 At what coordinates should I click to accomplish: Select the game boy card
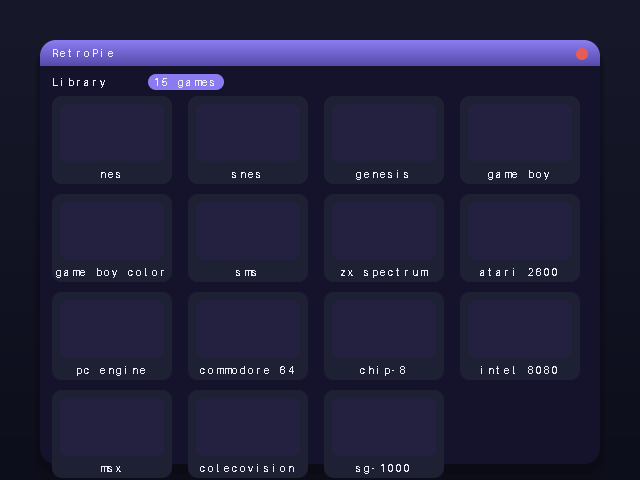tap(520, 140)
